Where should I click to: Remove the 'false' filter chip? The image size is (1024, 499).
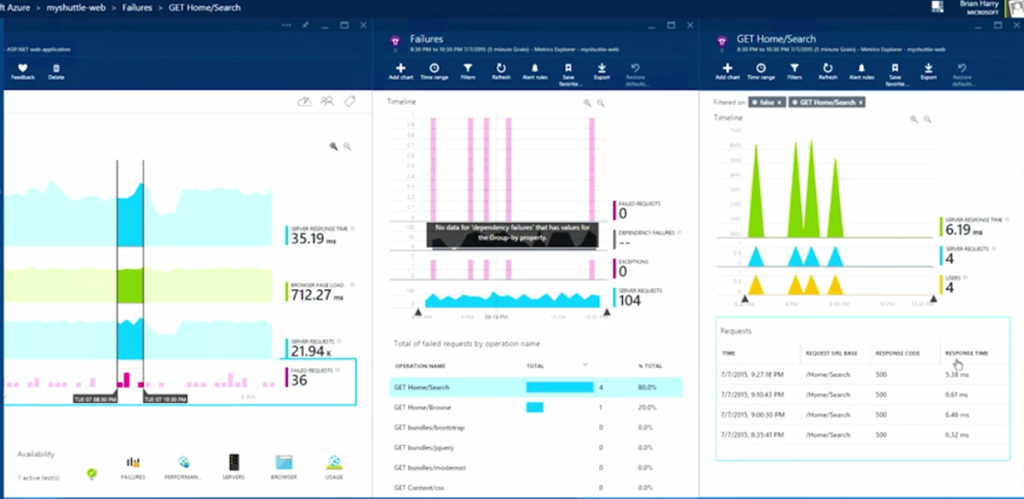[779, 103]
